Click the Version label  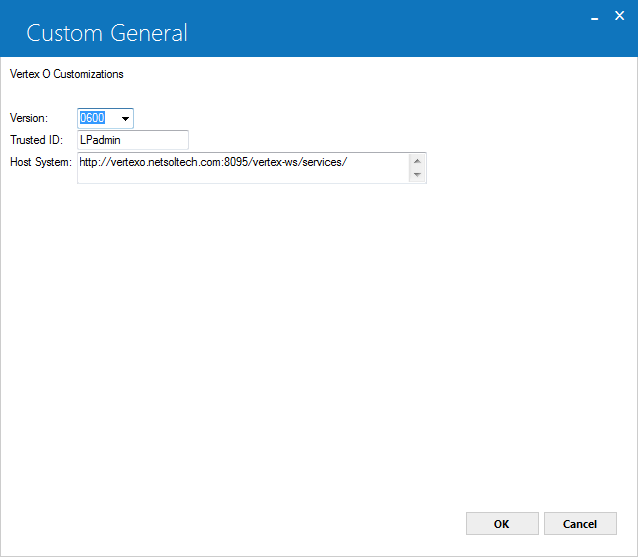[x=29, y=118]
